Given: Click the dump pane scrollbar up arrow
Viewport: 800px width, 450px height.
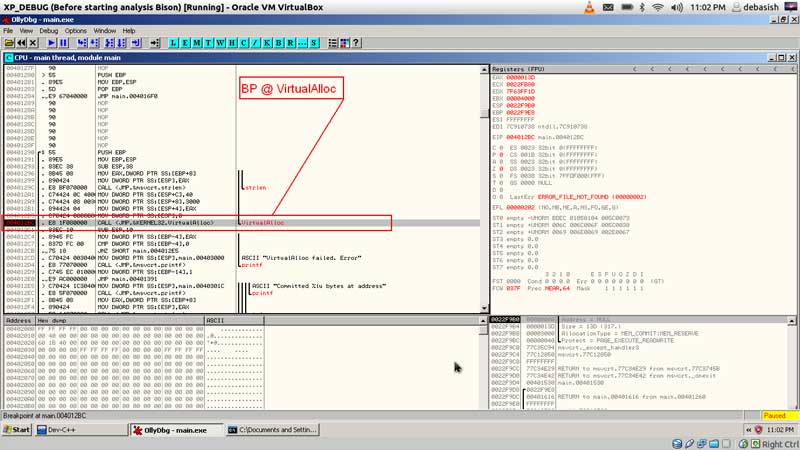Looking at the screenshot, I should coord(483,320).
